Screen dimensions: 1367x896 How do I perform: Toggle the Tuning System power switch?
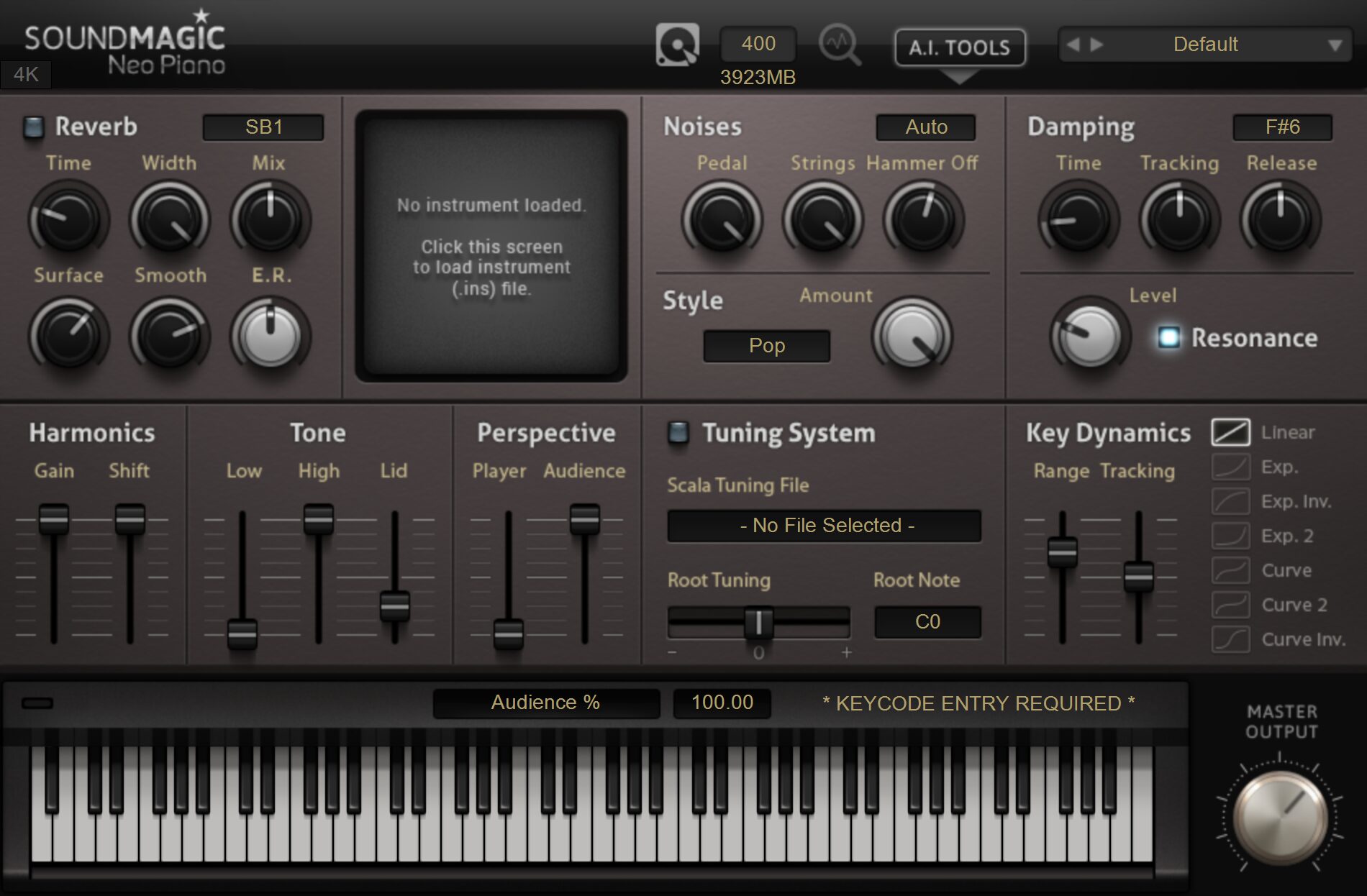[x=678, y=432]
